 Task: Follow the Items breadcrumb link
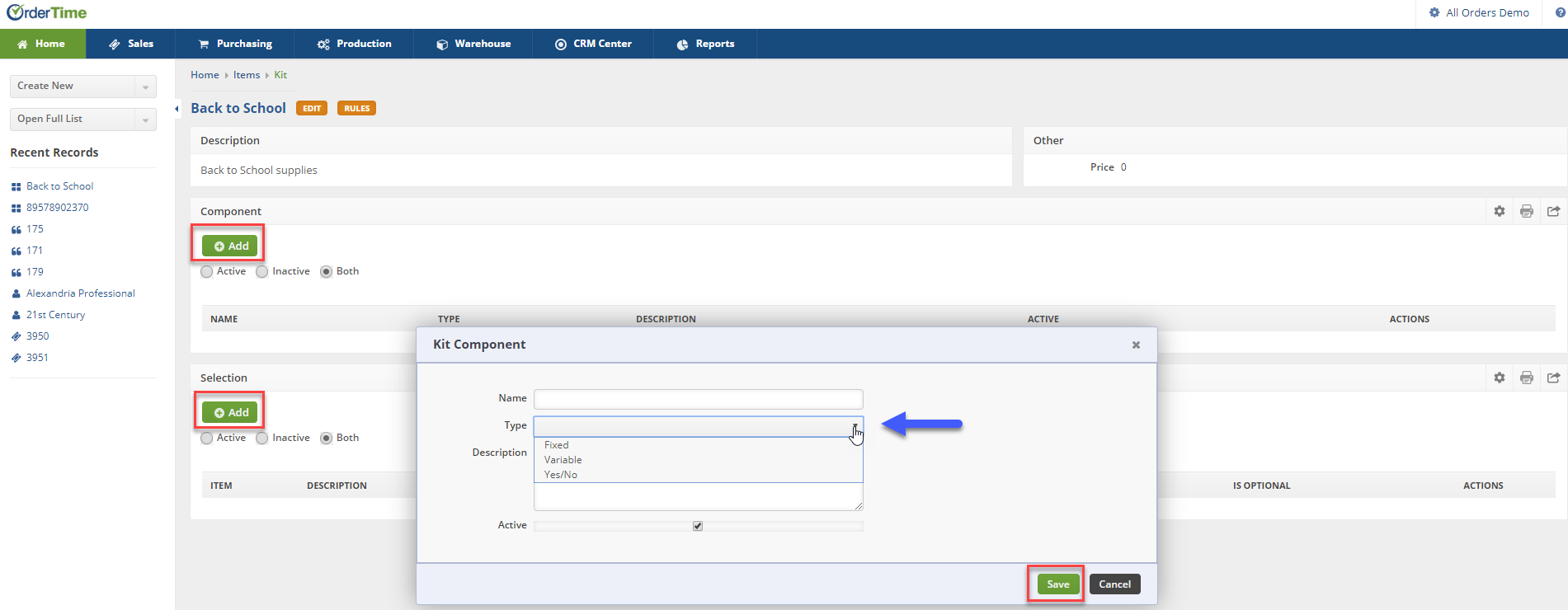pos(247,75)
